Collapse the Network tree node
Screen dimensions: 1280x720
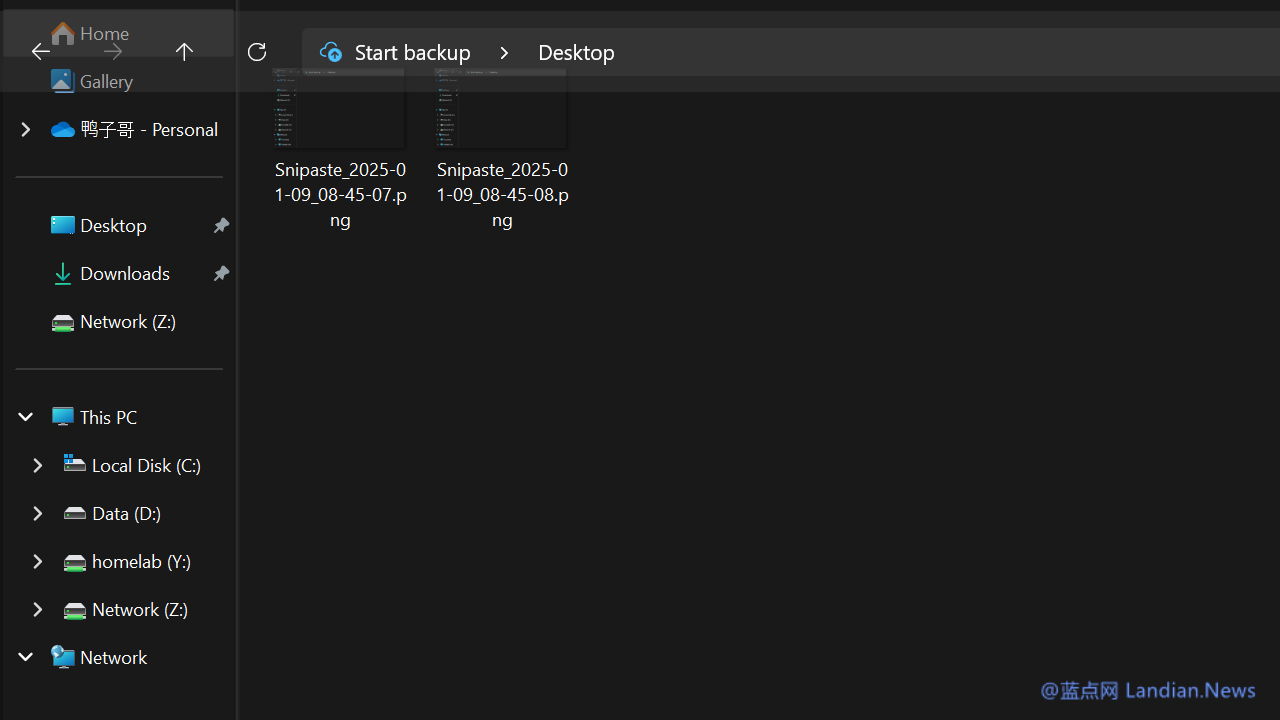(x=26, y=657)
